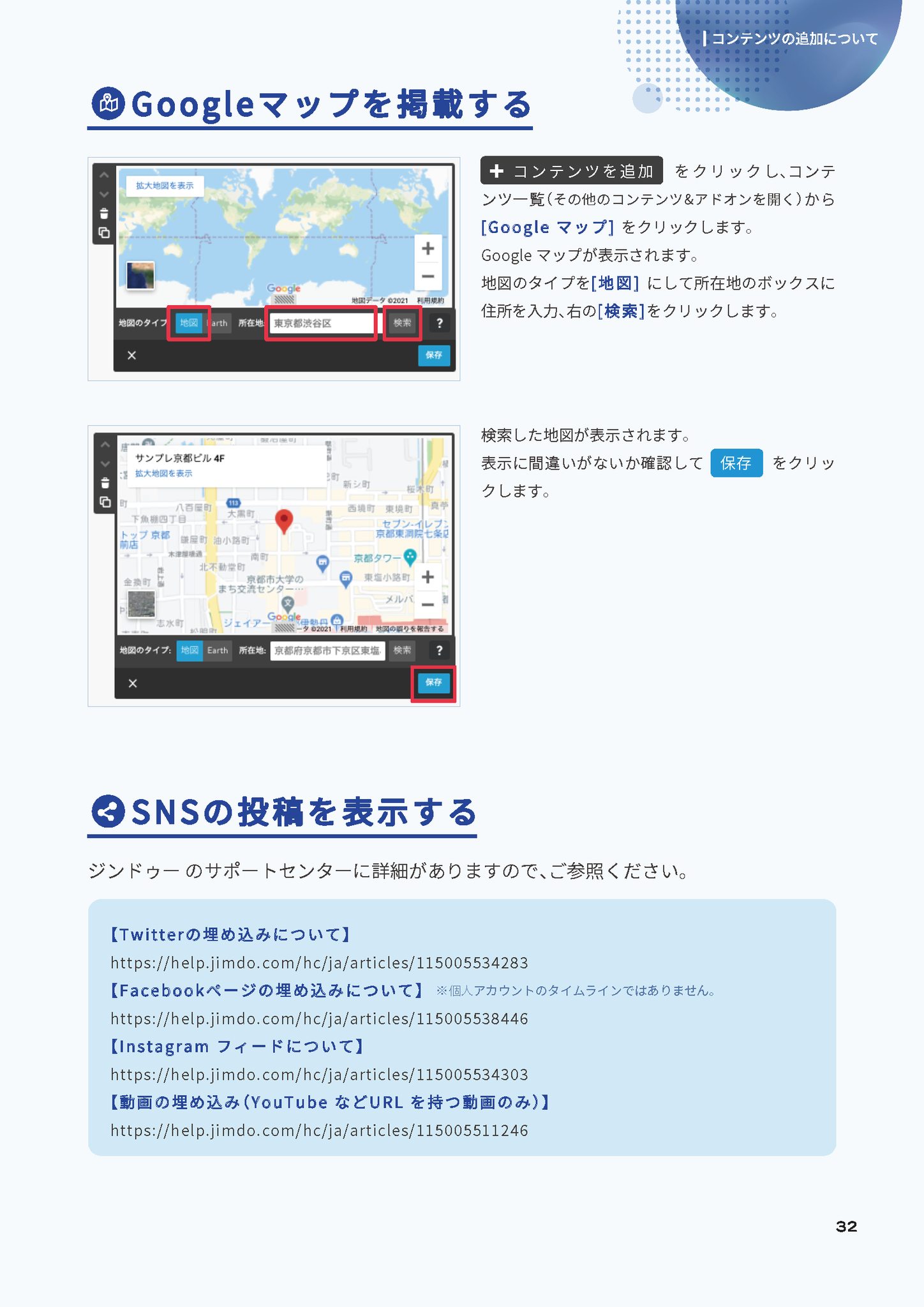Screen dimensions: 924x1307
Task: Zoom out on the Kyoto map
Action: [x=428, y=604]
